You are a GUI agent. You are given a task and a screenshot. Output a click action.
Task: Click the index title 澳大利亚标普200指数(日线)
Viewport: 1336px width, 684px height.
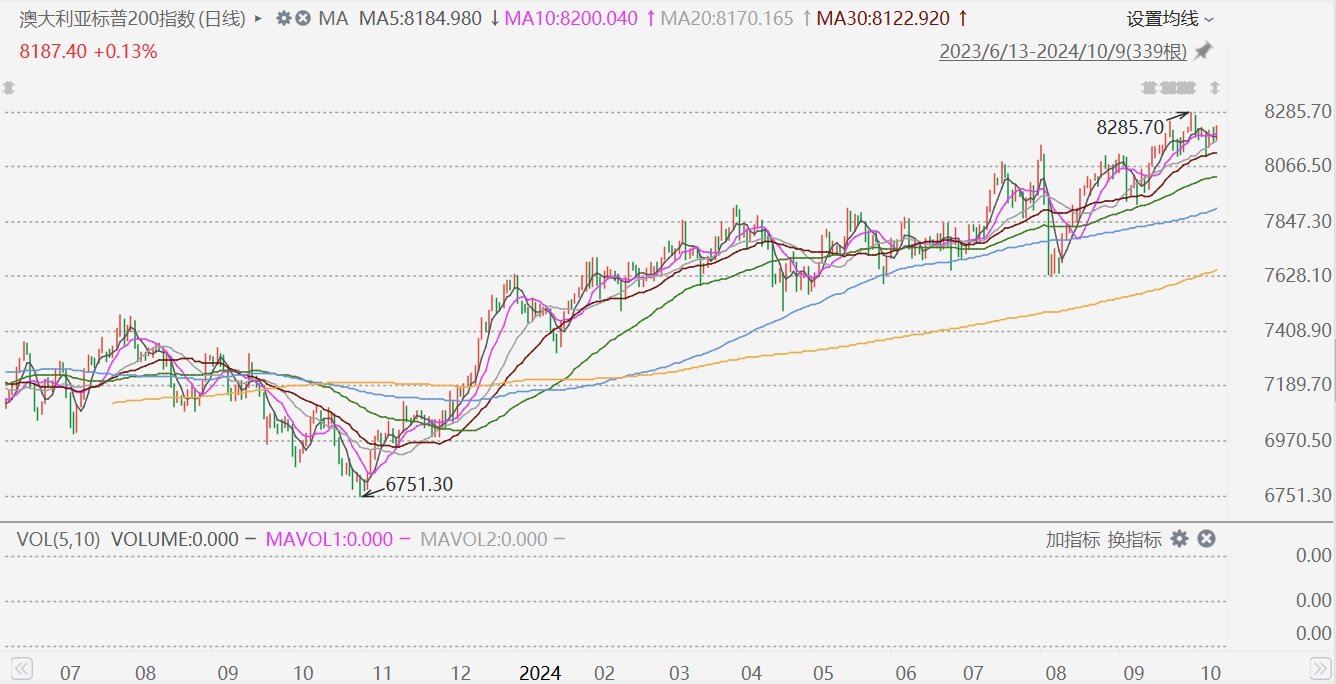[x=134, y=18]
